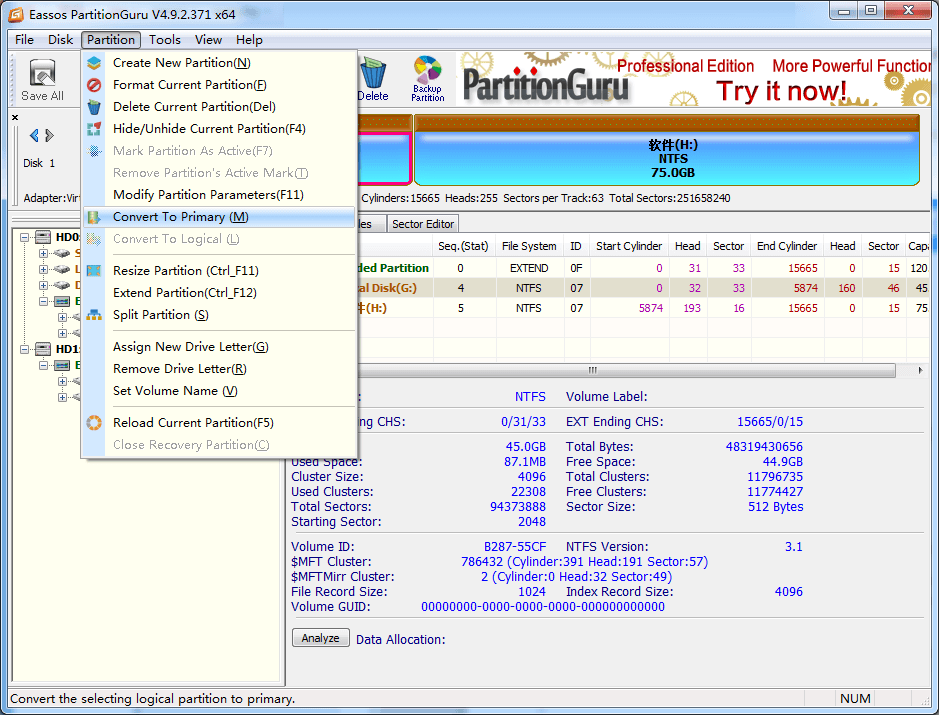Switch to the Sector Editor tab

(x=423, y=224)
